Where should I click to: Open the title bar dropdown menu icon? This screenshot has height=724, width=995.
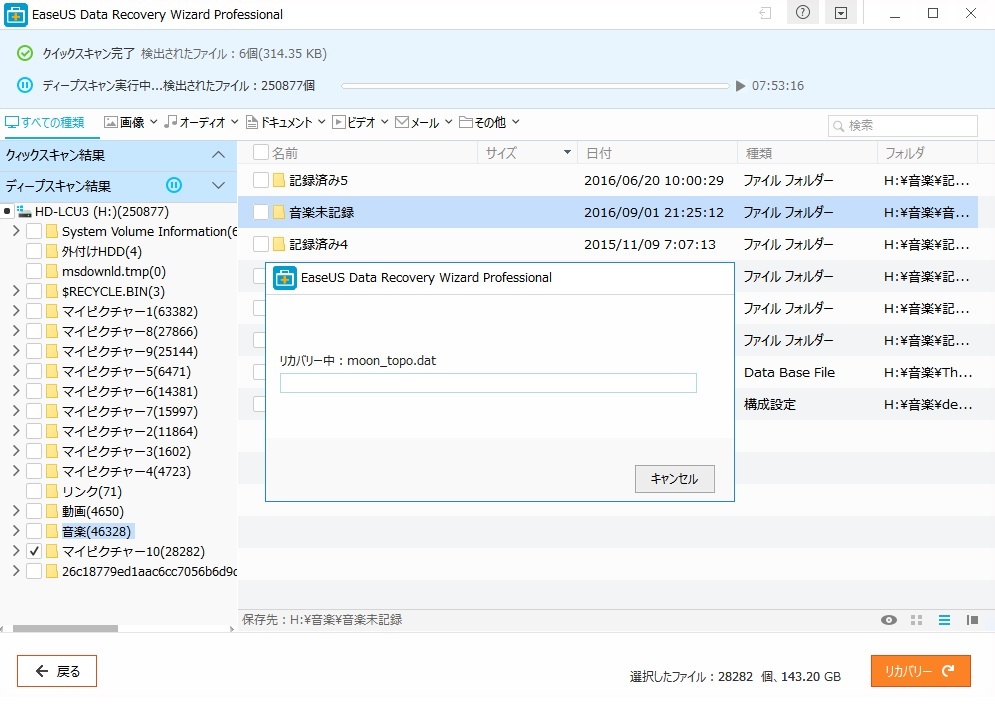(841, 13)
